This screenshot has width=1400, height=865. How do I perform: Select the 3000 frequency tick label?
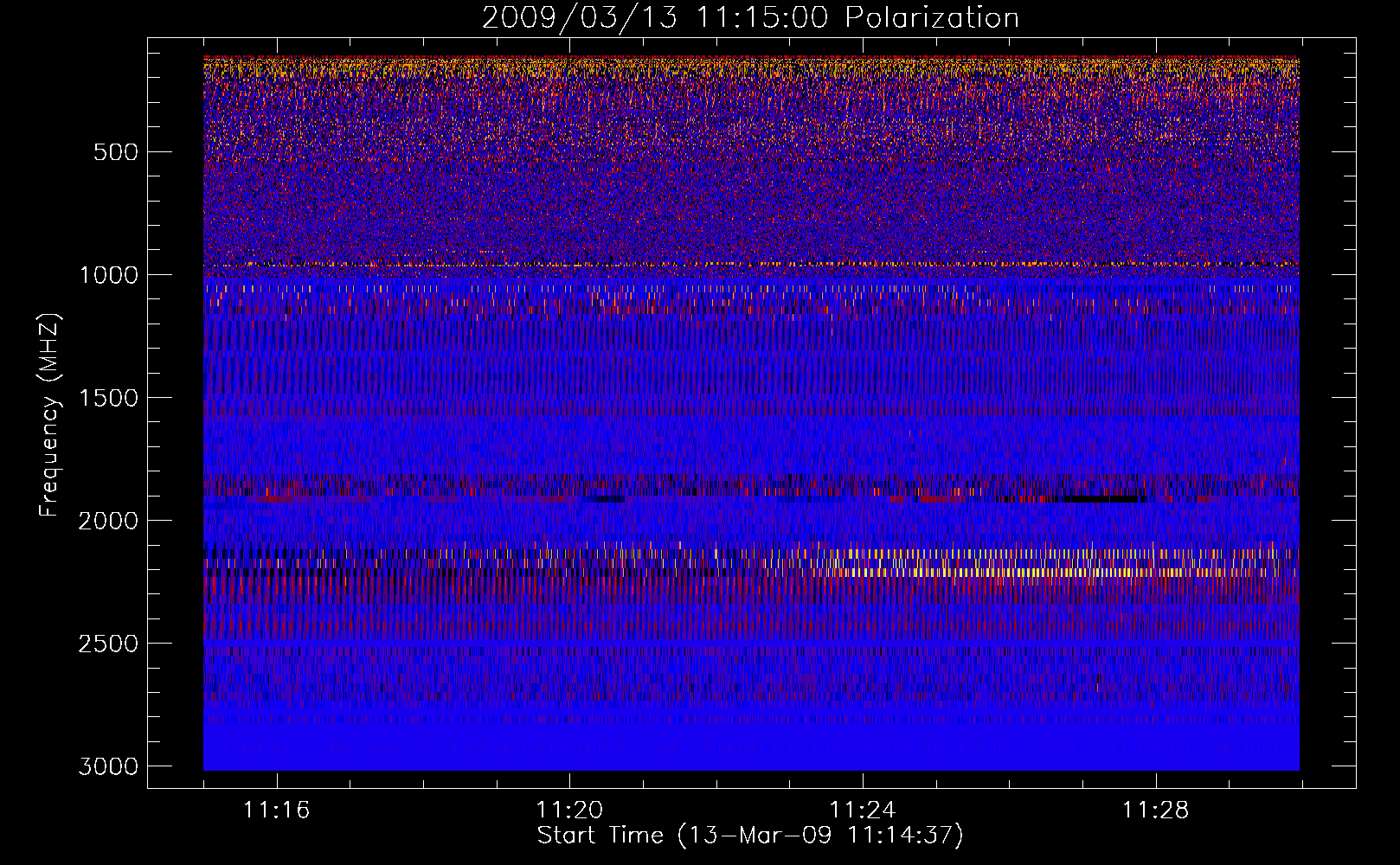(x=109, y=766)
